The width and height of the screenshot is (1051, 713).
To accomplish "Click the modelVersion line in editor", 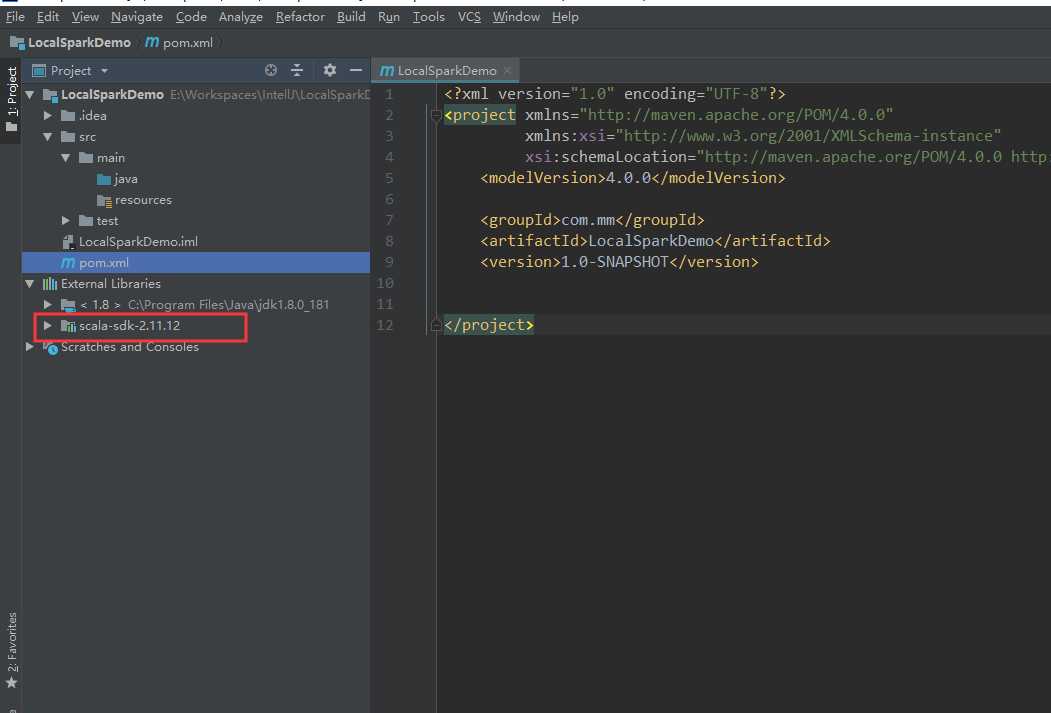I will coord(632,178).
